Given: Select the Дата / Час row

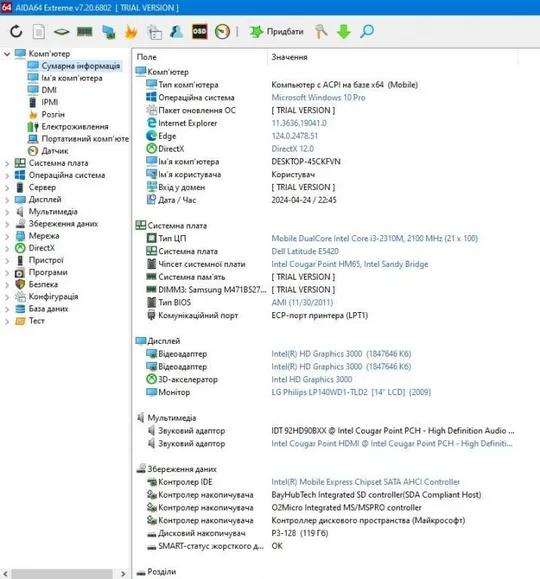Looking at the screenshot, I should pyautogui.click(x=326, y=200).
